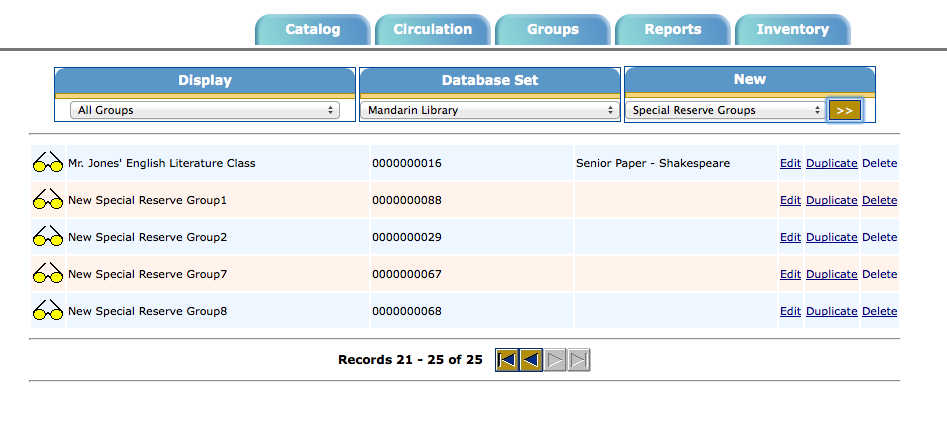Open the Special Reserve Groups dropdown

(x=725, y=110)
